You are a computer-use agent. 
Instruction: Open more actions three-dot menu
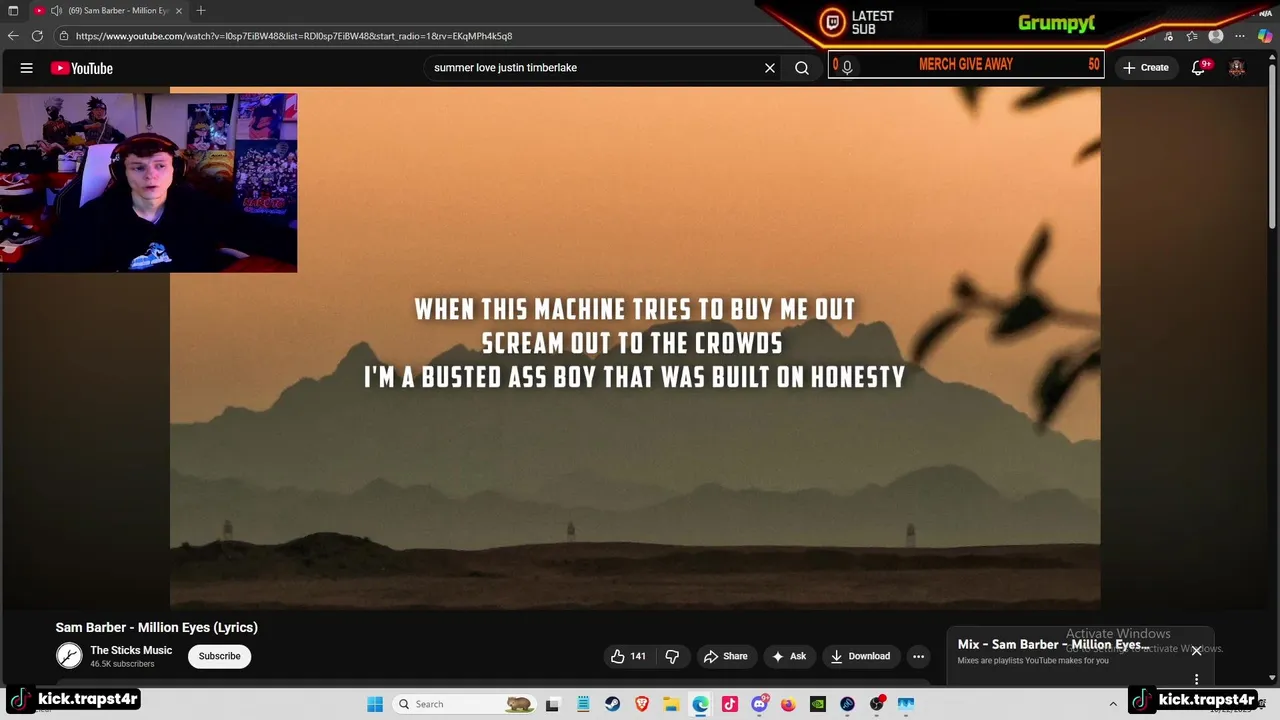[918, 656]
